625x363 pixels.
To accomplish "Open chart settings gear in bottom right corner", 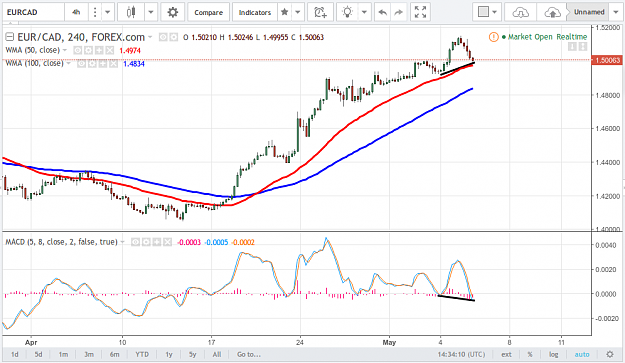I will pyautogui.click(x=609, y=354).
